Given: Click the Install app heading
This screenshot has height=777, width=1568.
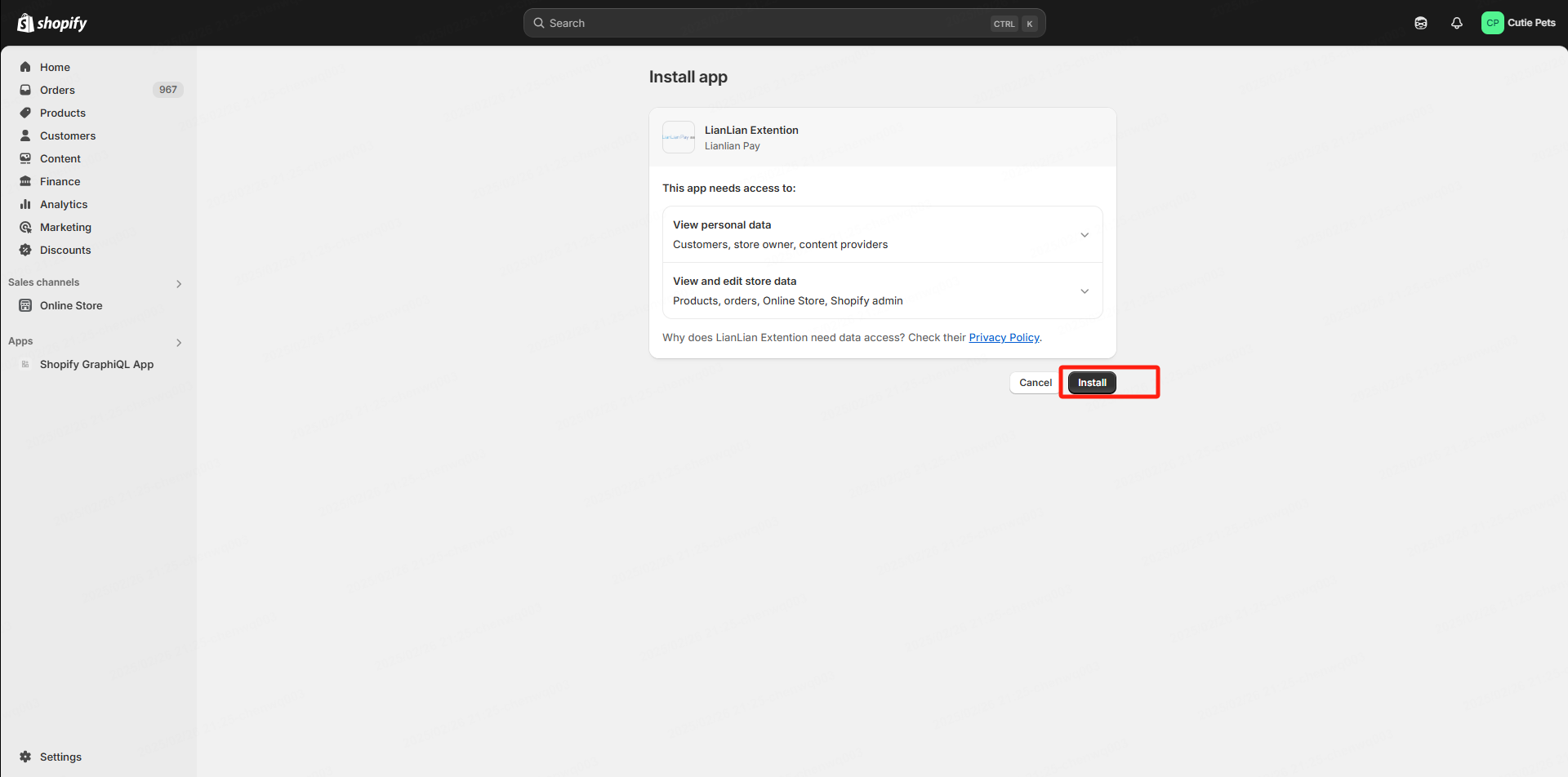Looking at the screenshot, I should [688, 77].
